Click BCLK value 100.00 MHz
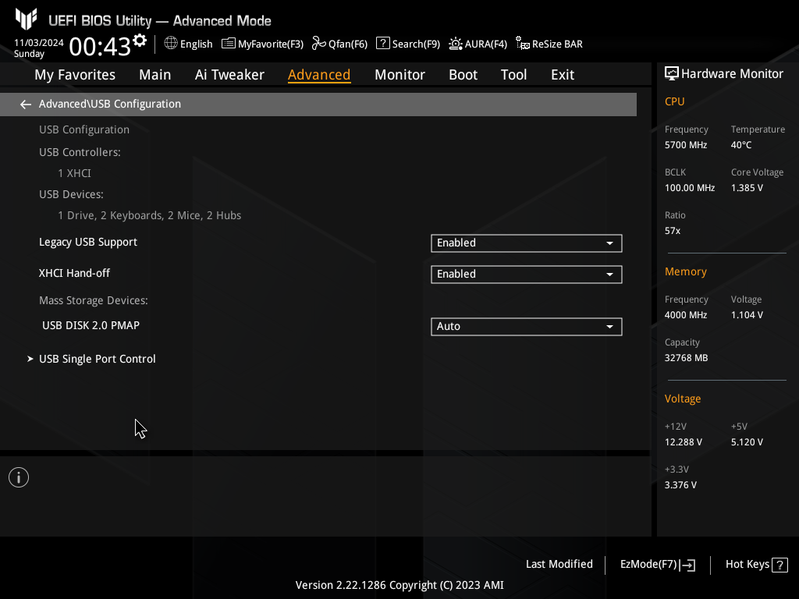Screen dimensions: 799x599 (689, 188)
